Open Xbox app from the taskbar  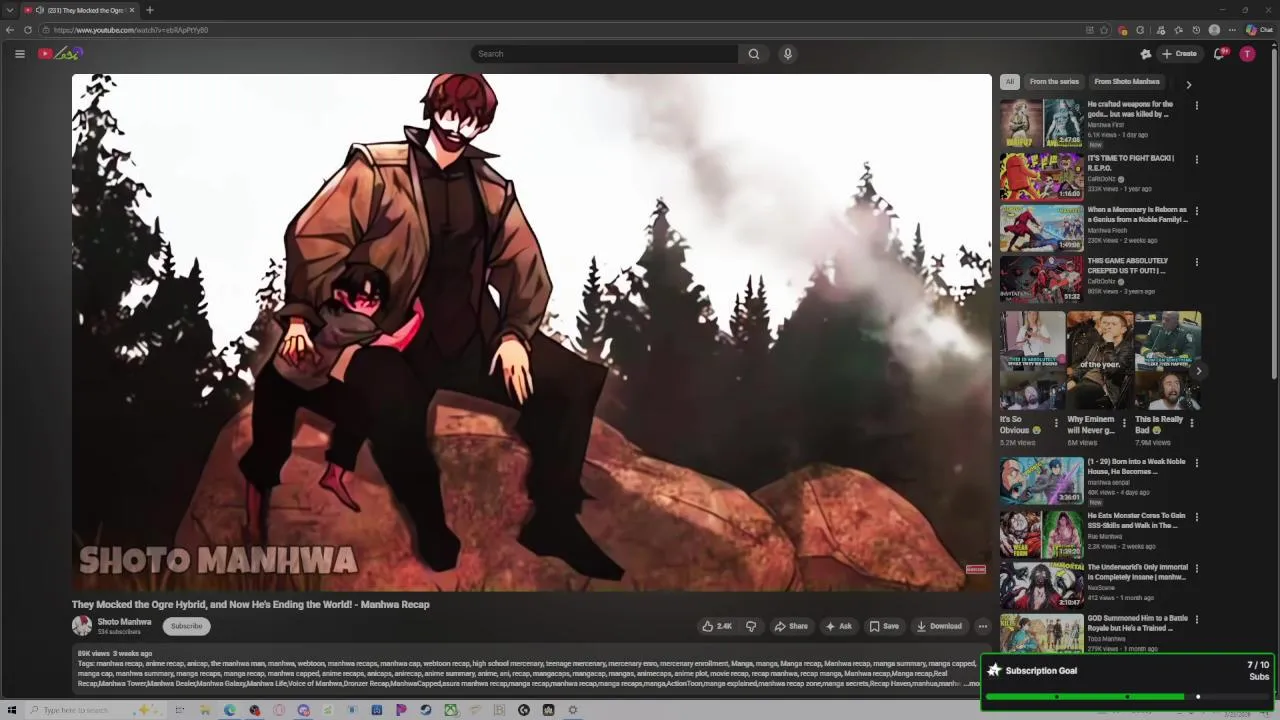(451, 710)
